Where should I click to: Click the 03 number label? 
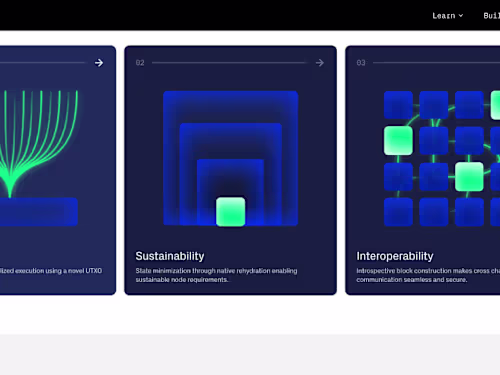[x=361, y=63]
